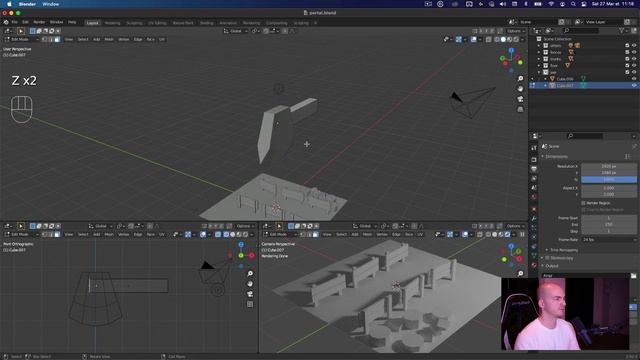Open the View Layer properties tab
This screenshot has width=640, height=360.
(534, 178)
